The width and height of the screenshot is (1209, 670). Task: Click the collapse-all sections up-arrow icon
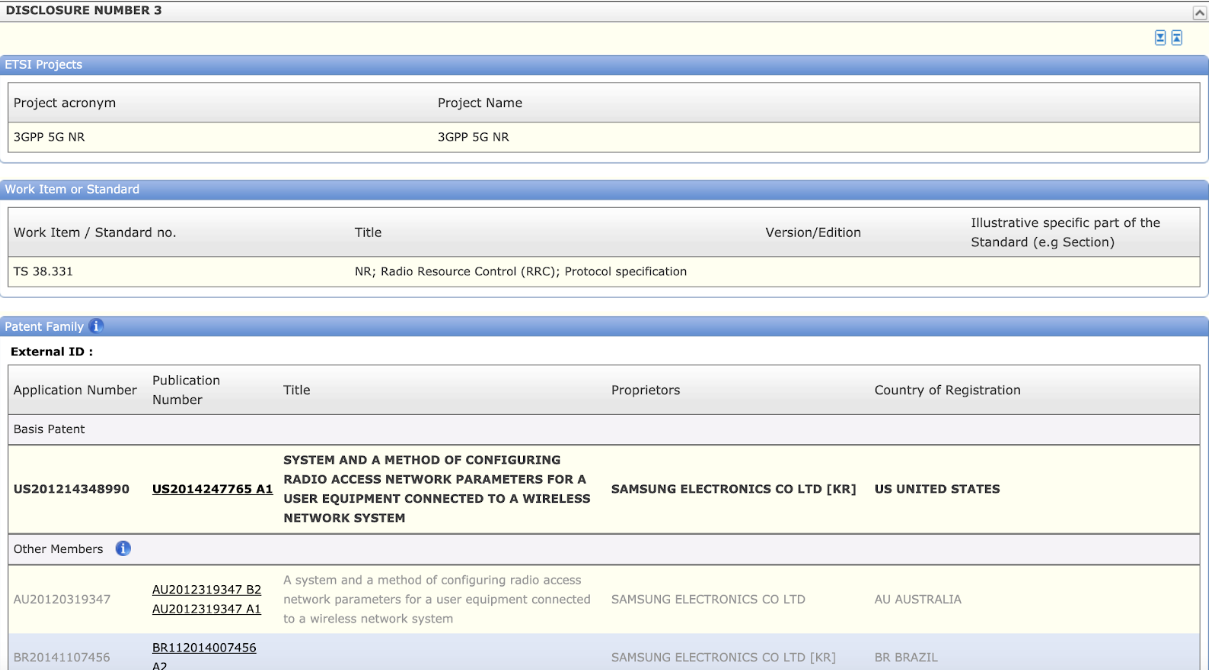1177,38
